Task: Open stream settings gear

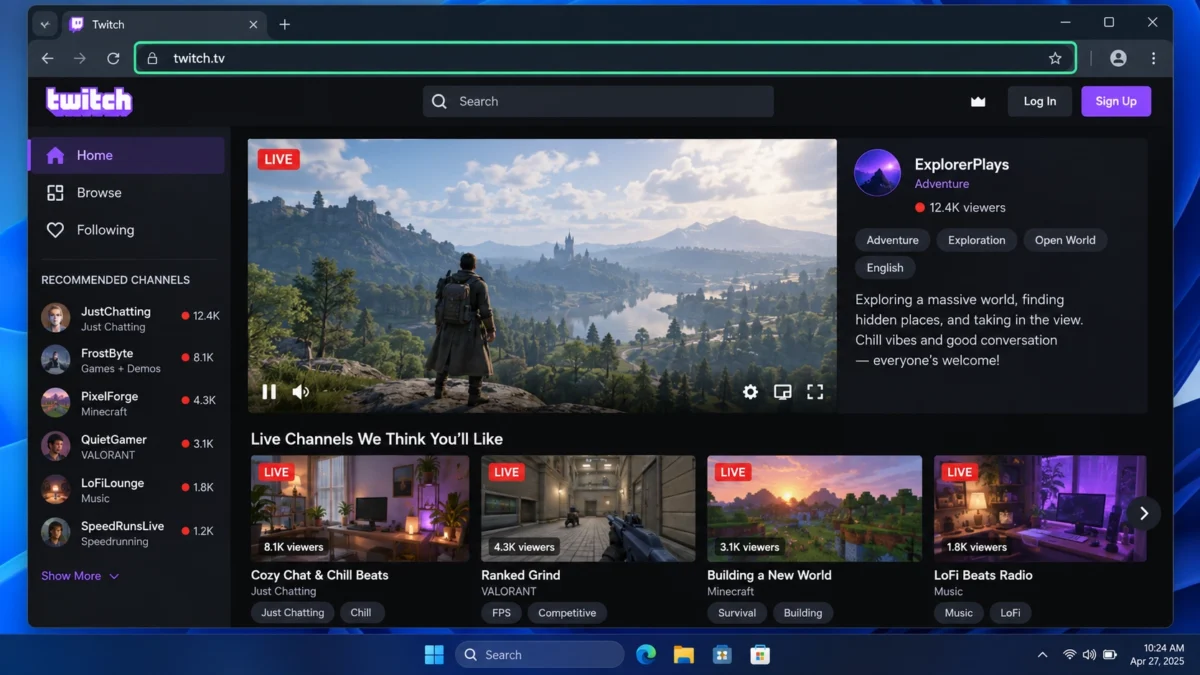Action: (750, 392)
